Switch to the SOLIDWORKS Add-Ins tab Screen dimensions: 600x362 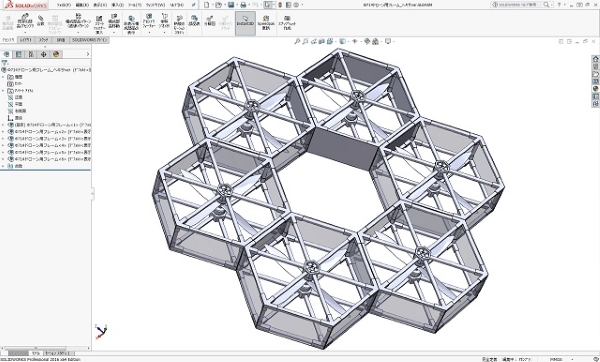(90, 40)
